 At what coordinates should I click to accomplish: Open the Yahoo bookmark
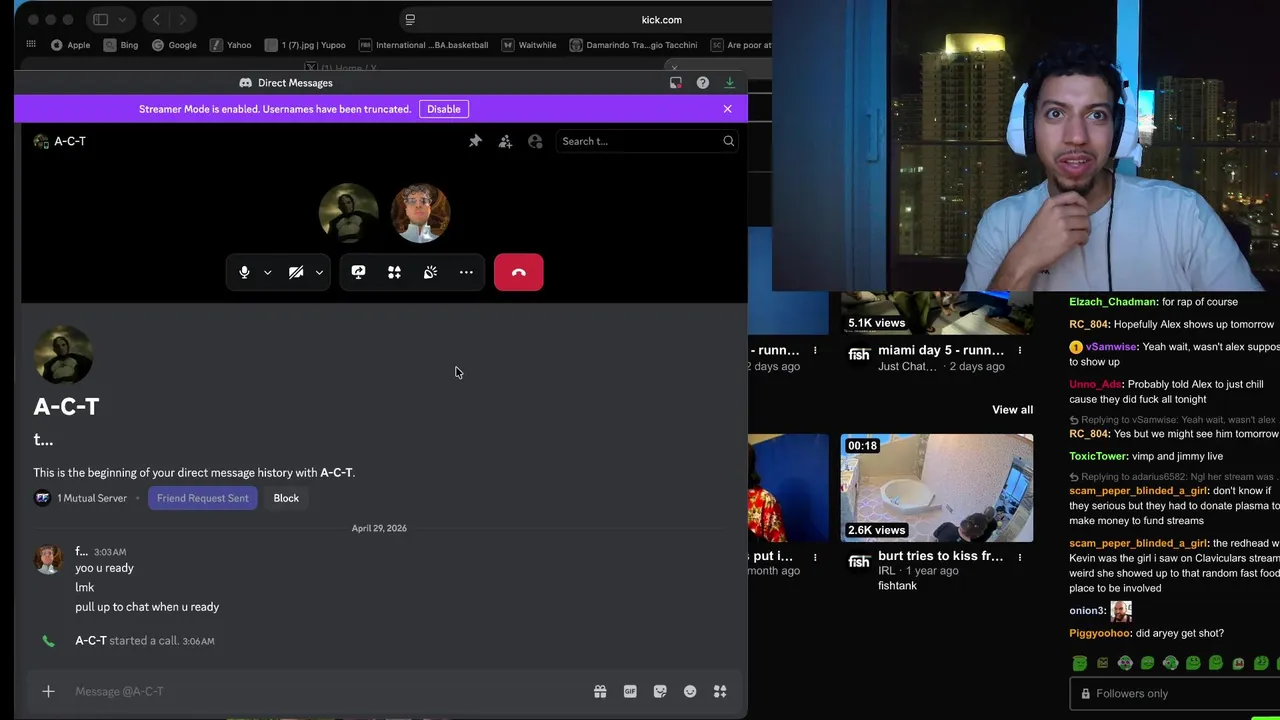point(231,45)
